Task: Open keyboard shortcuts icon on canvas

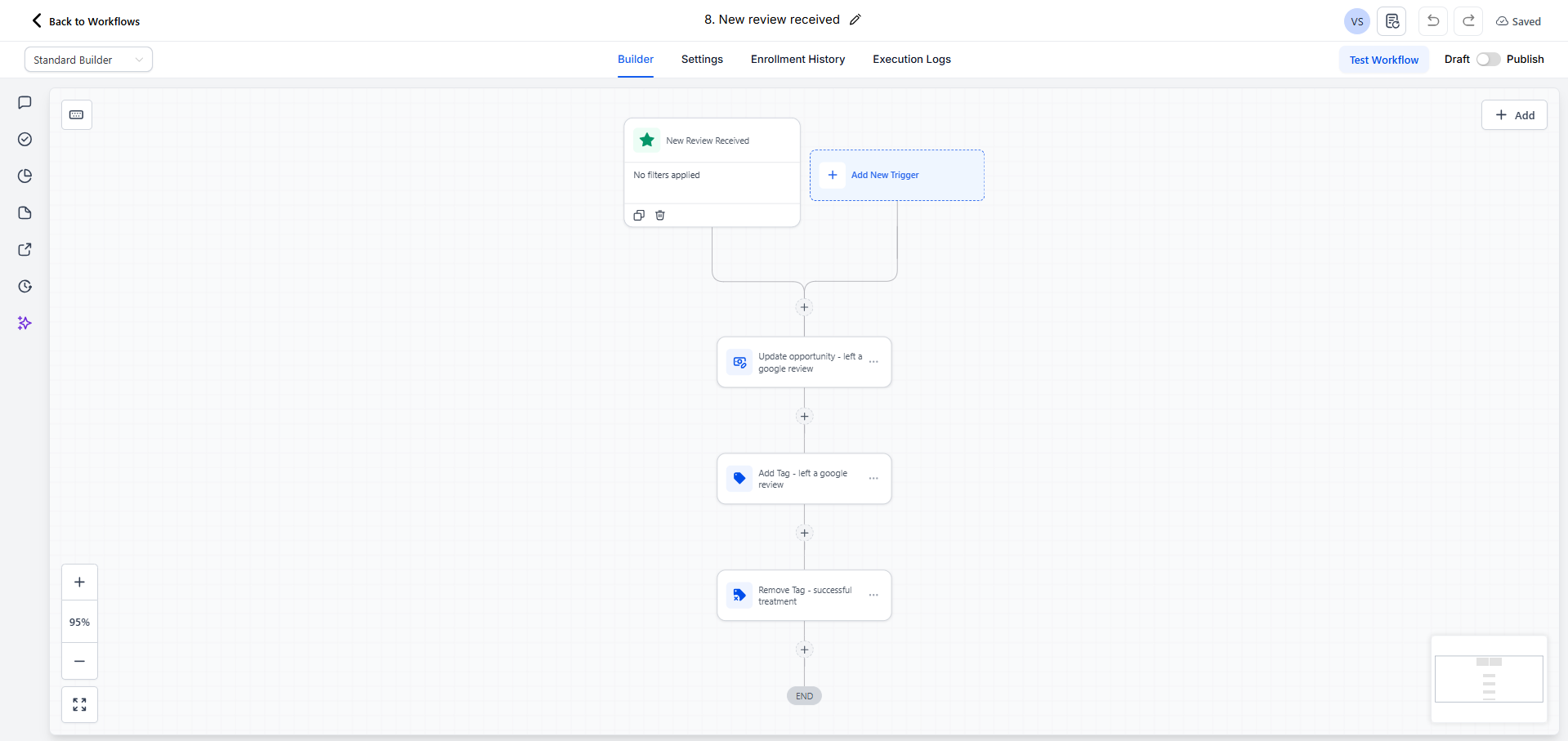Action: pos(77,115)
